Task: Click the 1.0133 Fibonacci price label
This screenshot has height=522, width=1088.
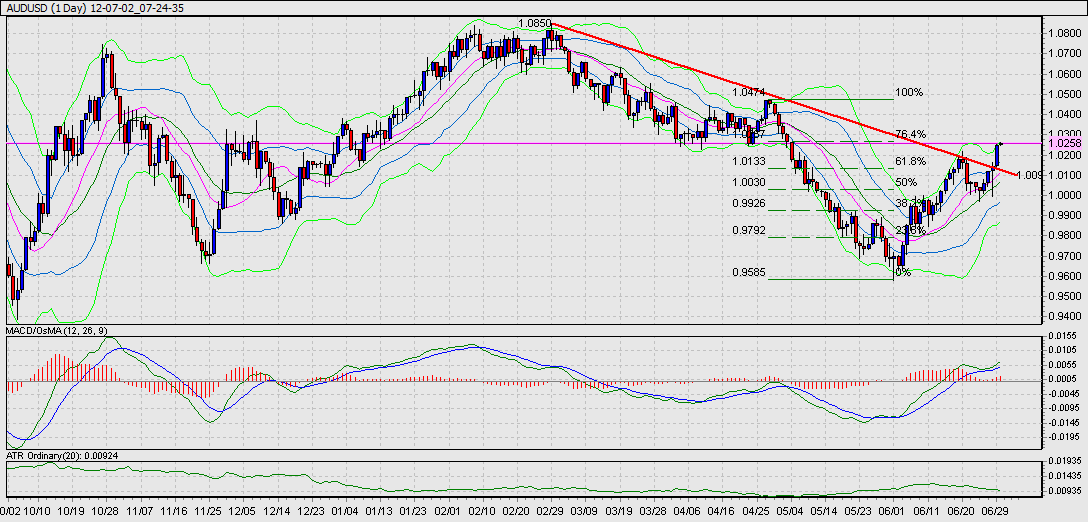Action: [749, 161]
